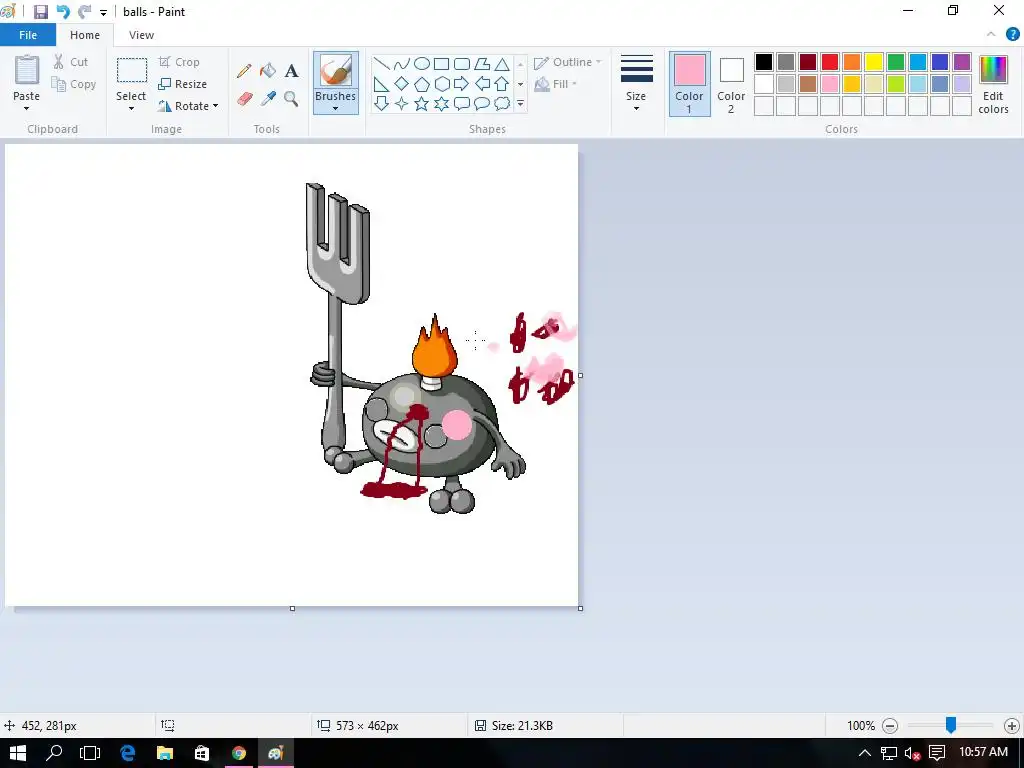Select the Magnifier tool

[291, 99]
